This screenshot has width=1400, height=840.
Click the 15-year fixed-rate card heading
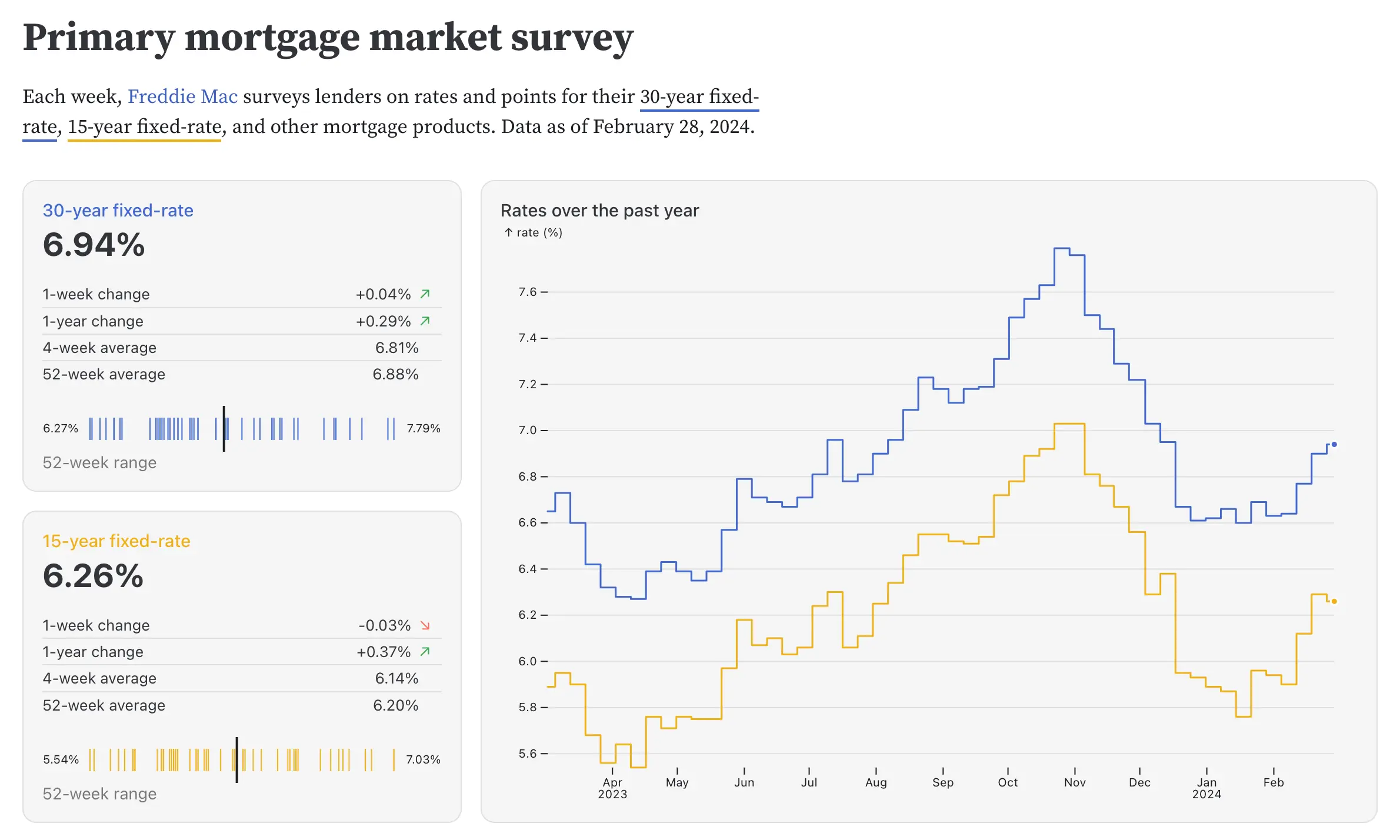116,541
